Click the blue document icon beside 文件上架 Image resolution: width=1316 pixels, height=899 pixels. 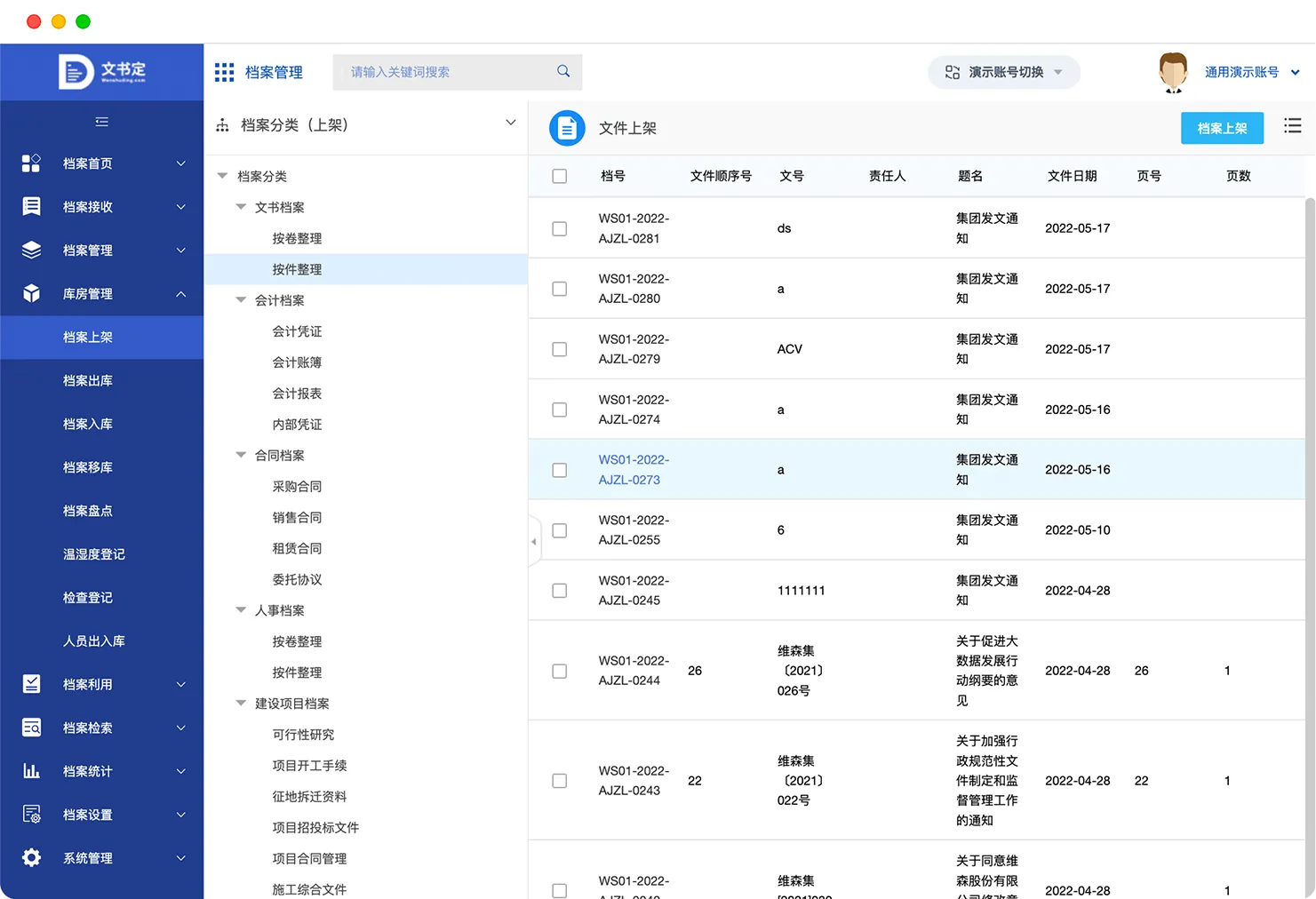pyautogui.click(x=567, y=128)
